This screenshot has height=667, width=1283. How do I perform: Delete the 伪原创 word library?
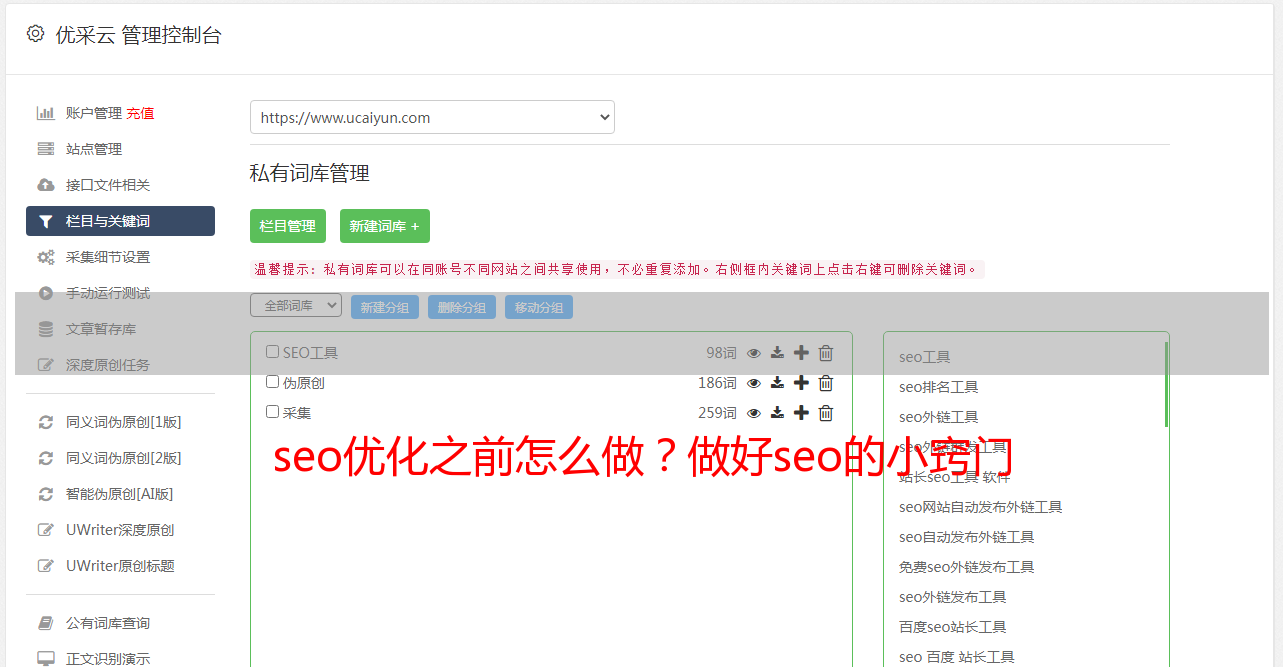[826, 383]
